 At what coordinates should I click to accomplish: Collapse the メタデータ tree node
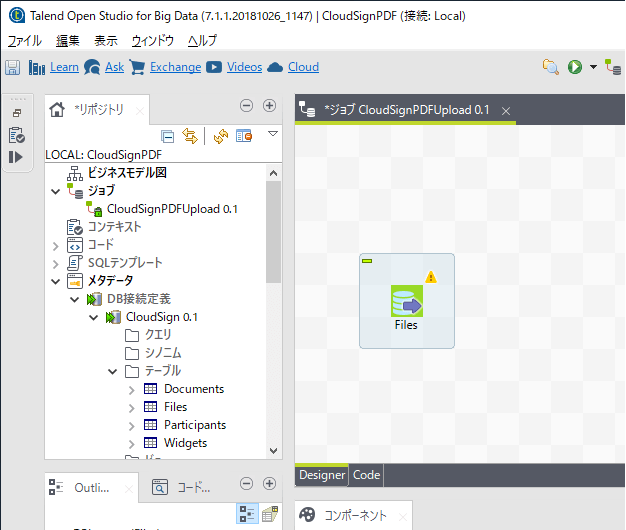tap(56, 282)
